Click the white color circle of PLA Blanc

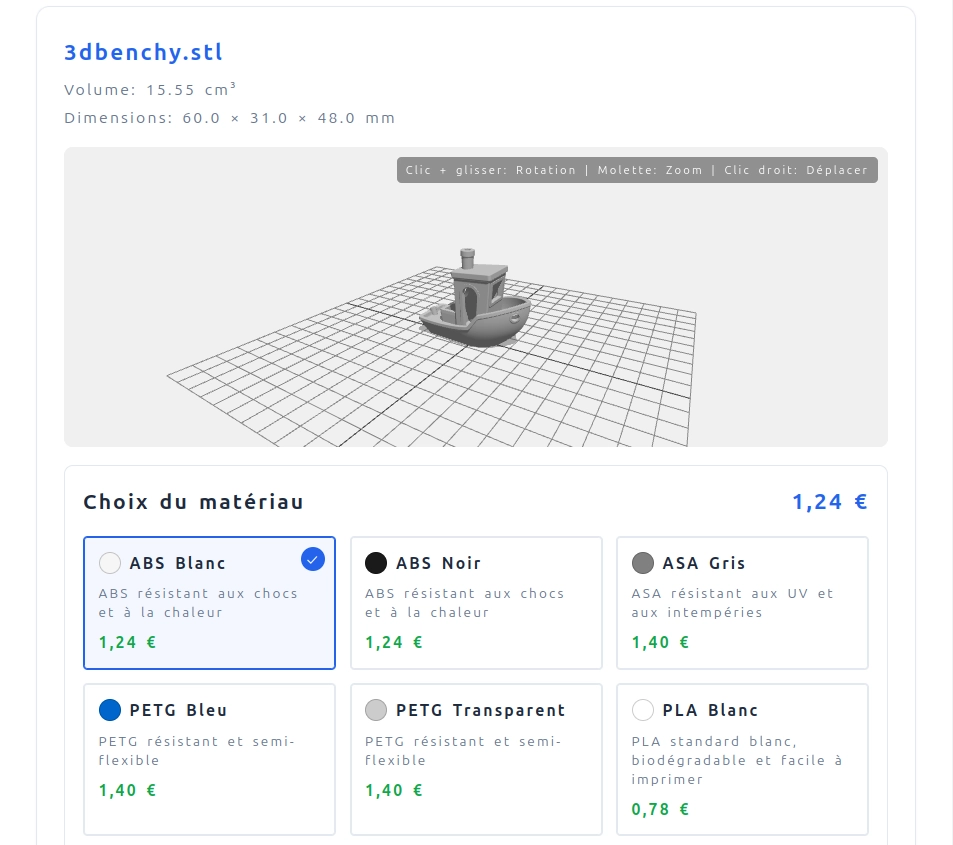pos(643,710)
